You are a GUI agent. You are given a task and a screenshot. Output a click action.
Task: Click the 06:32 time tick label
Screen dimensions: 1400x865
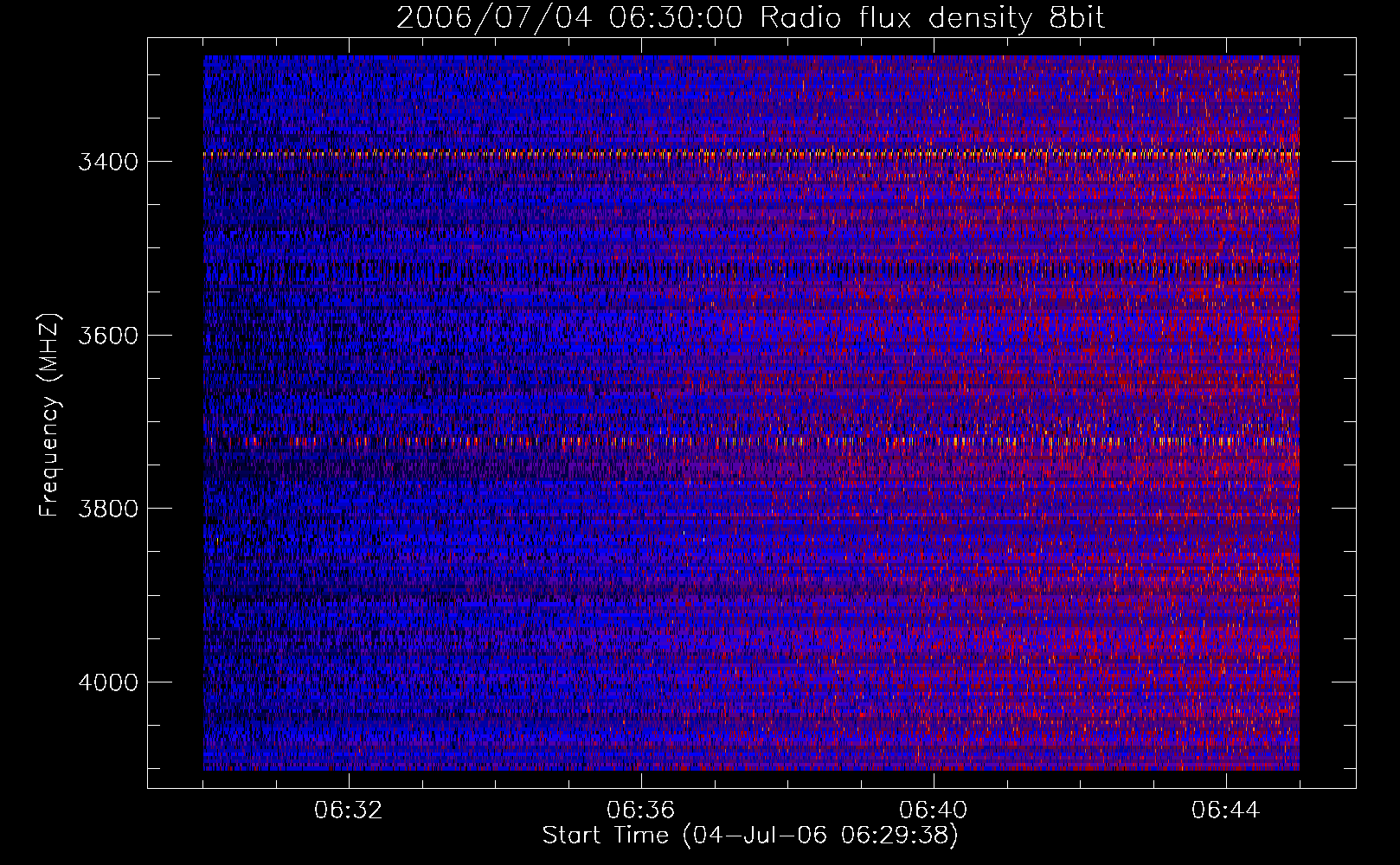(x=349, y=811)
